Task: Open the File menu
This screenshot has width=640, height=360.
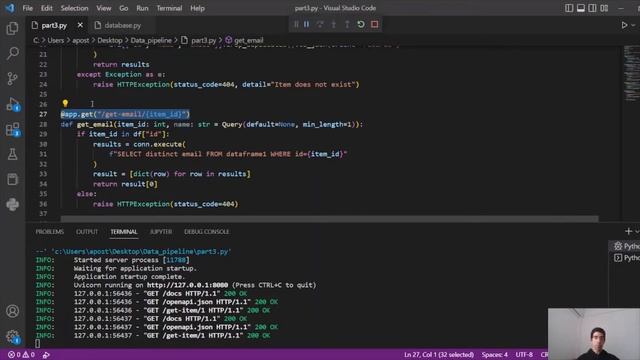Action: (x=28, y=8)
